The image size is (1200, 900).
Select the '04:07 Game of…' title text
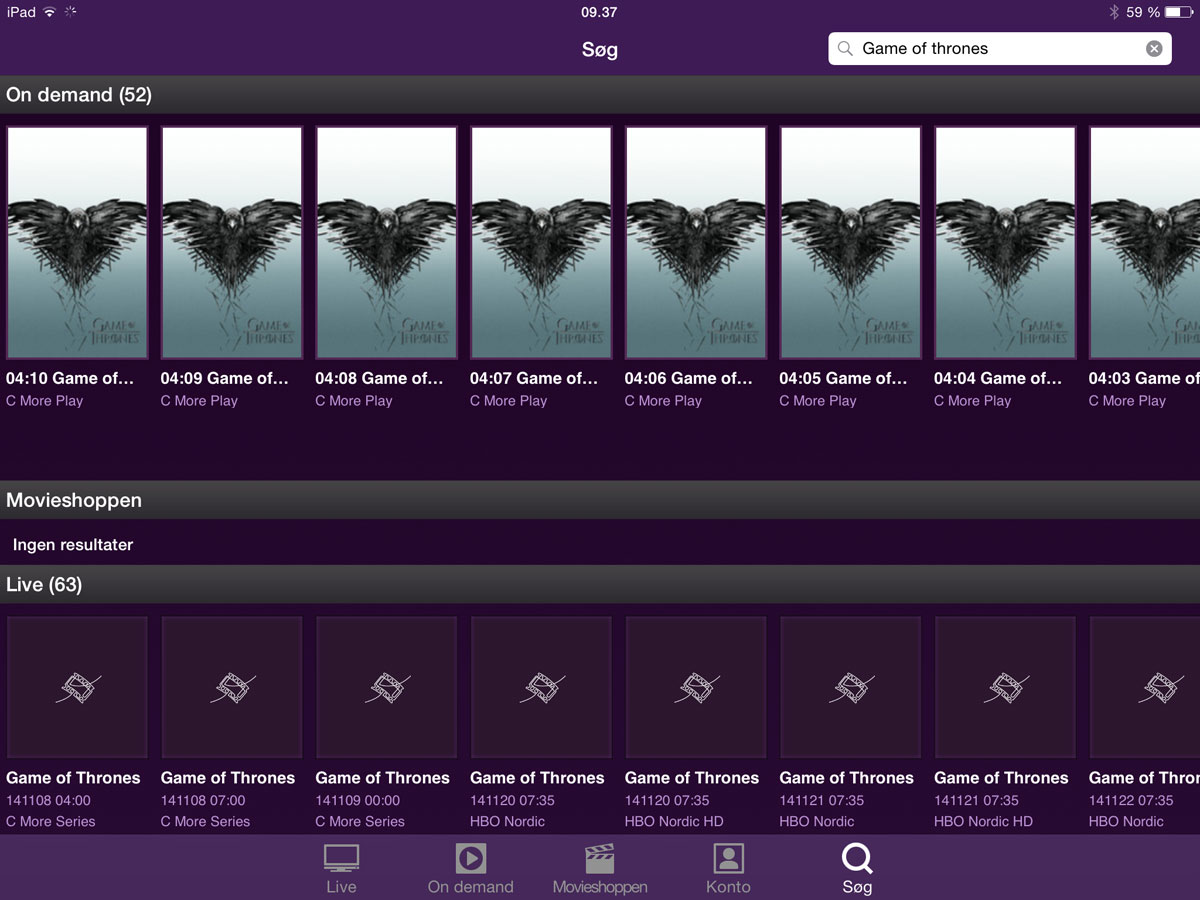click(534, 378)
